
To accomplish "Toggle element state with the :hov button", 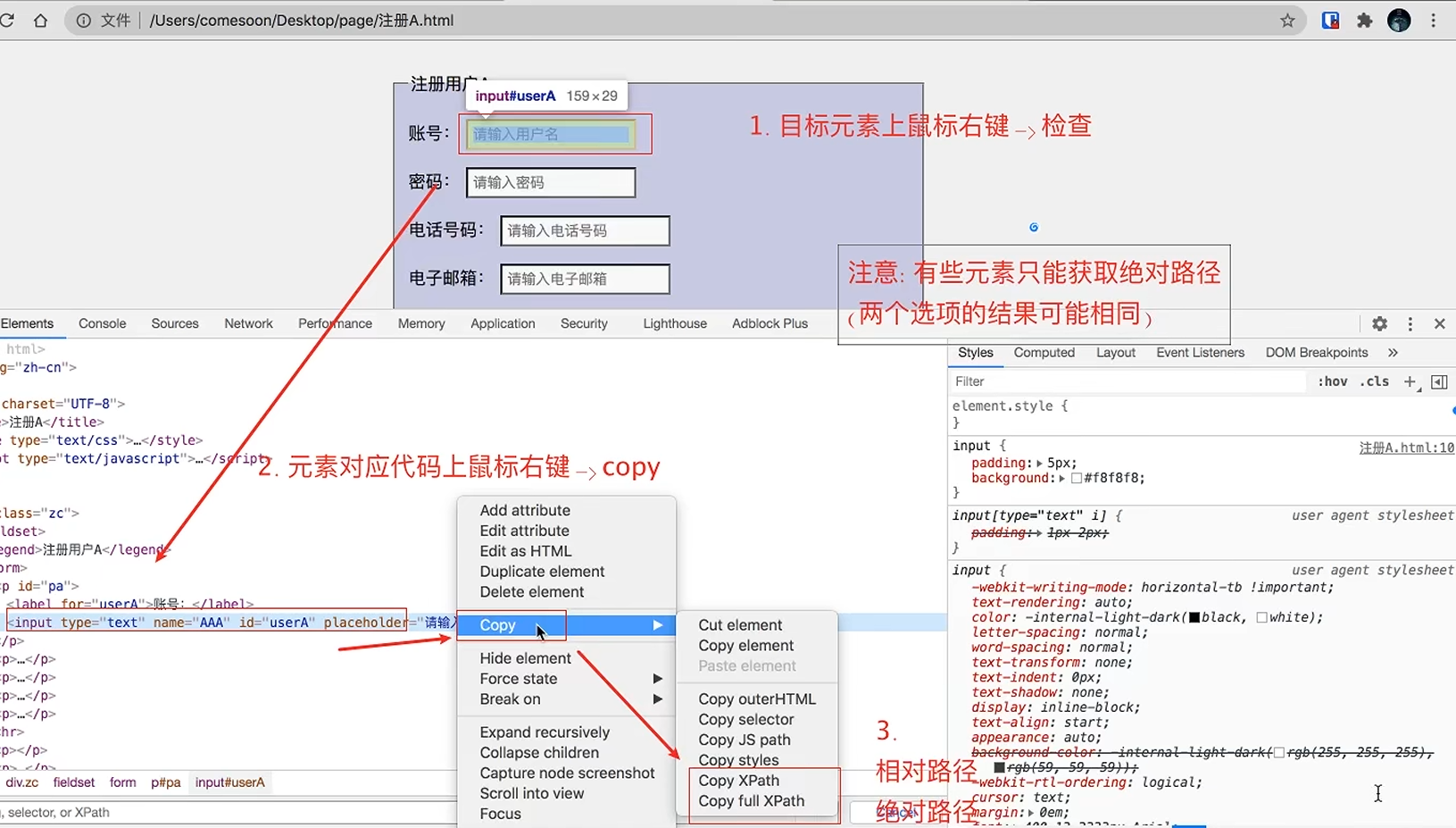I will (x=1332, y=381).
